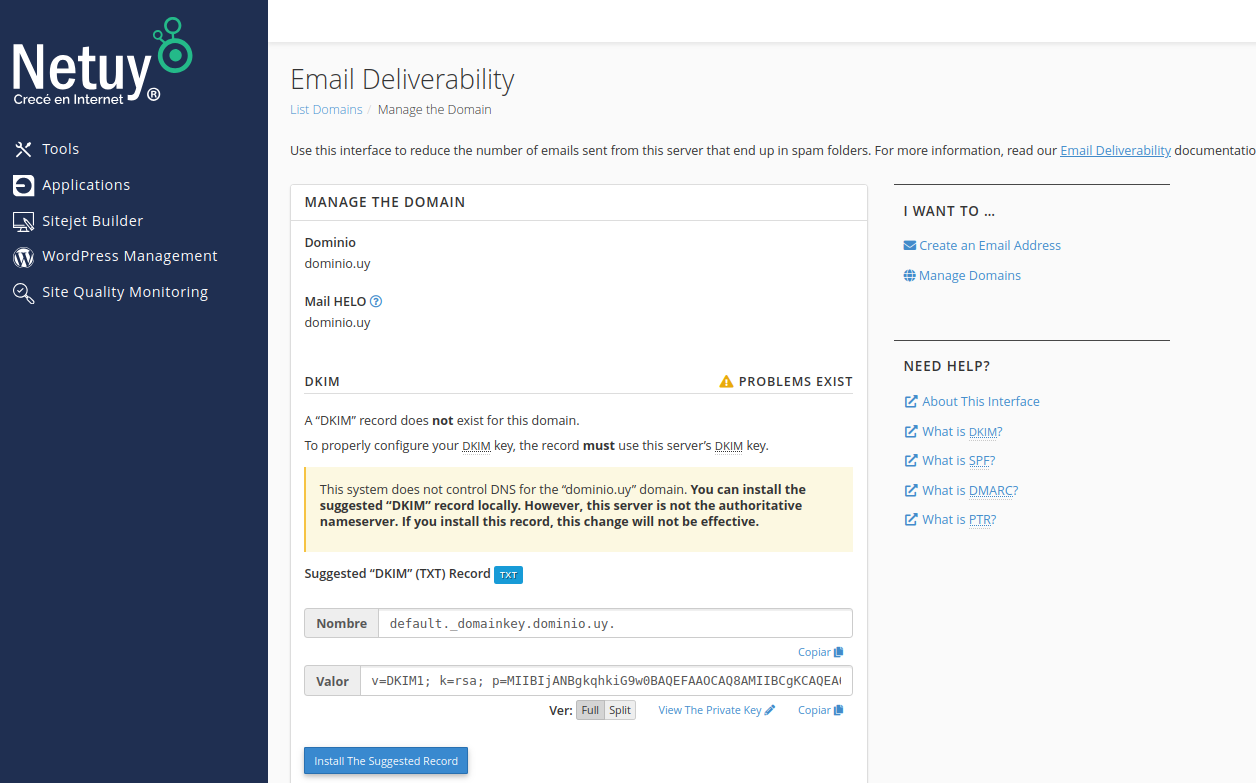Click the TXT record type badge
Viewport: 1256px width, 783px height.
(508, 575)
